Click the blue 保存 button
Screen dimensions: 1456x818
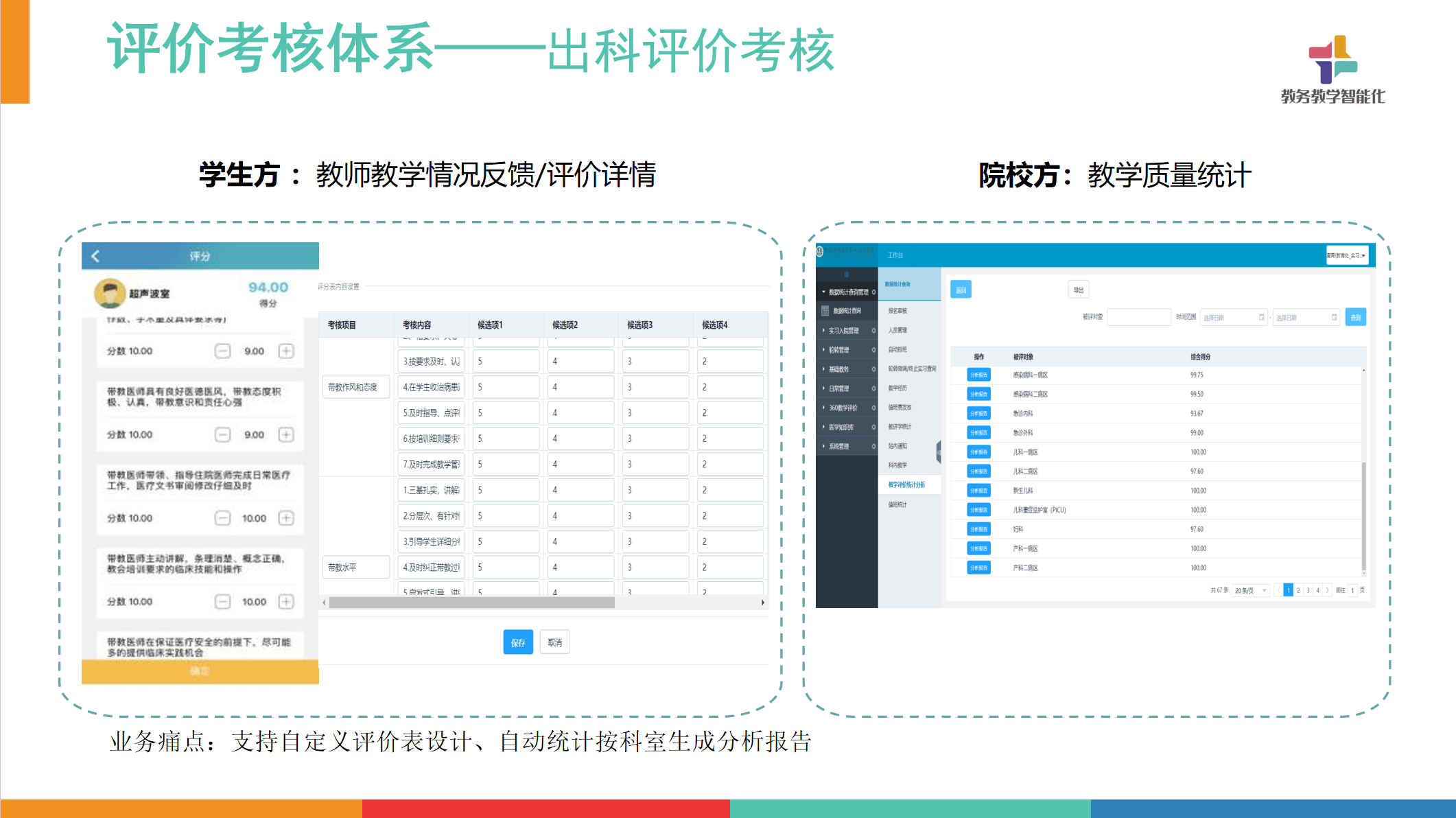pyautogui.click(x=518, y=642)
